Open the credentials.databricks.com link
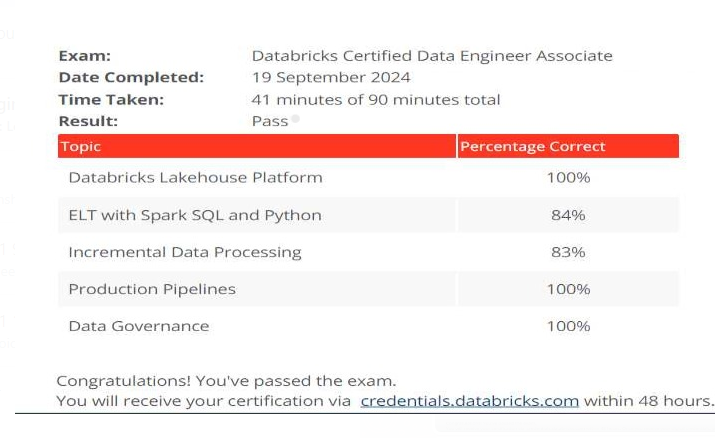Image resolution: width=715 pixels, height=438 pixels. pyautogui.click(x=469, y=401)
